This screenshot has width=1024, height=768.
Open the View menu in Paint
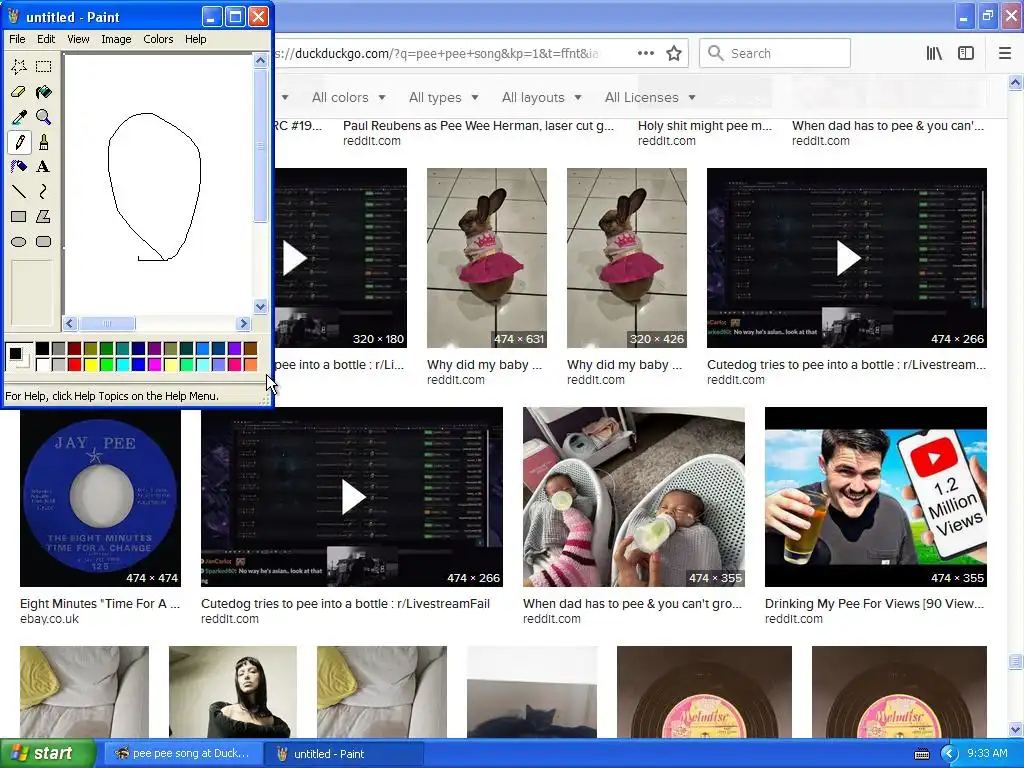pyautogui.click(x=78, y=39)
